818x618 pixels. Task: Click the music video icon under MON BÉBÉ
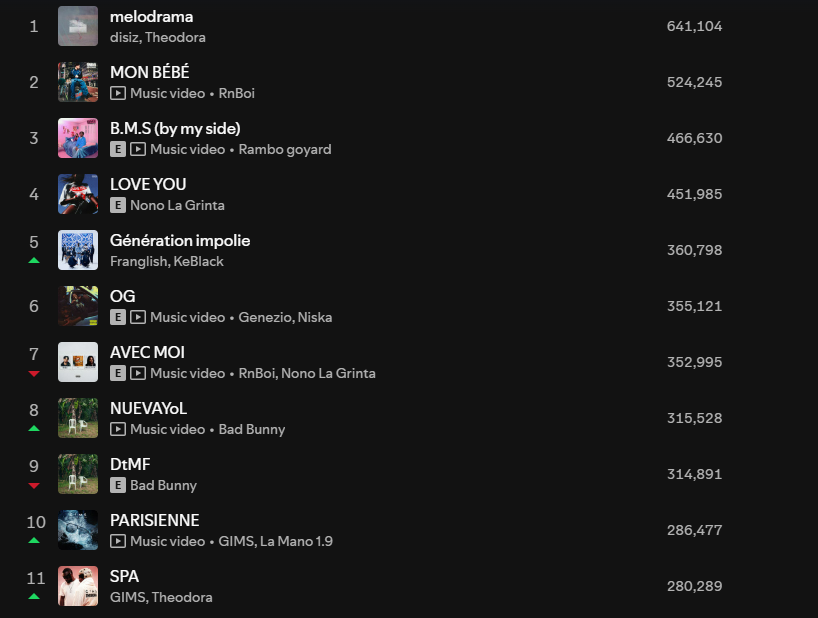[118, 93]
